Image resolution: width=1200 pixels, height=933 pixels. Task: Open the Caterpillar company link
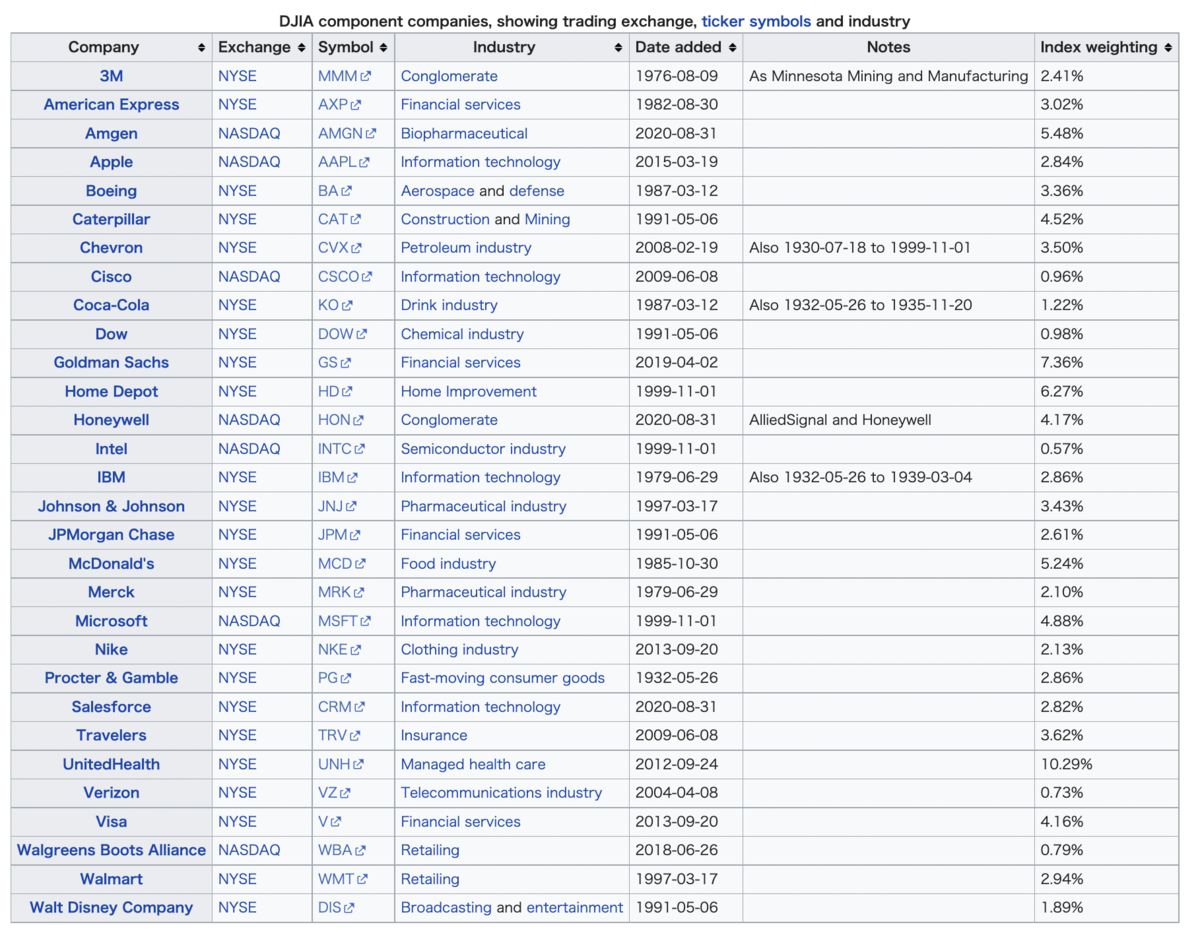point(111,219)
